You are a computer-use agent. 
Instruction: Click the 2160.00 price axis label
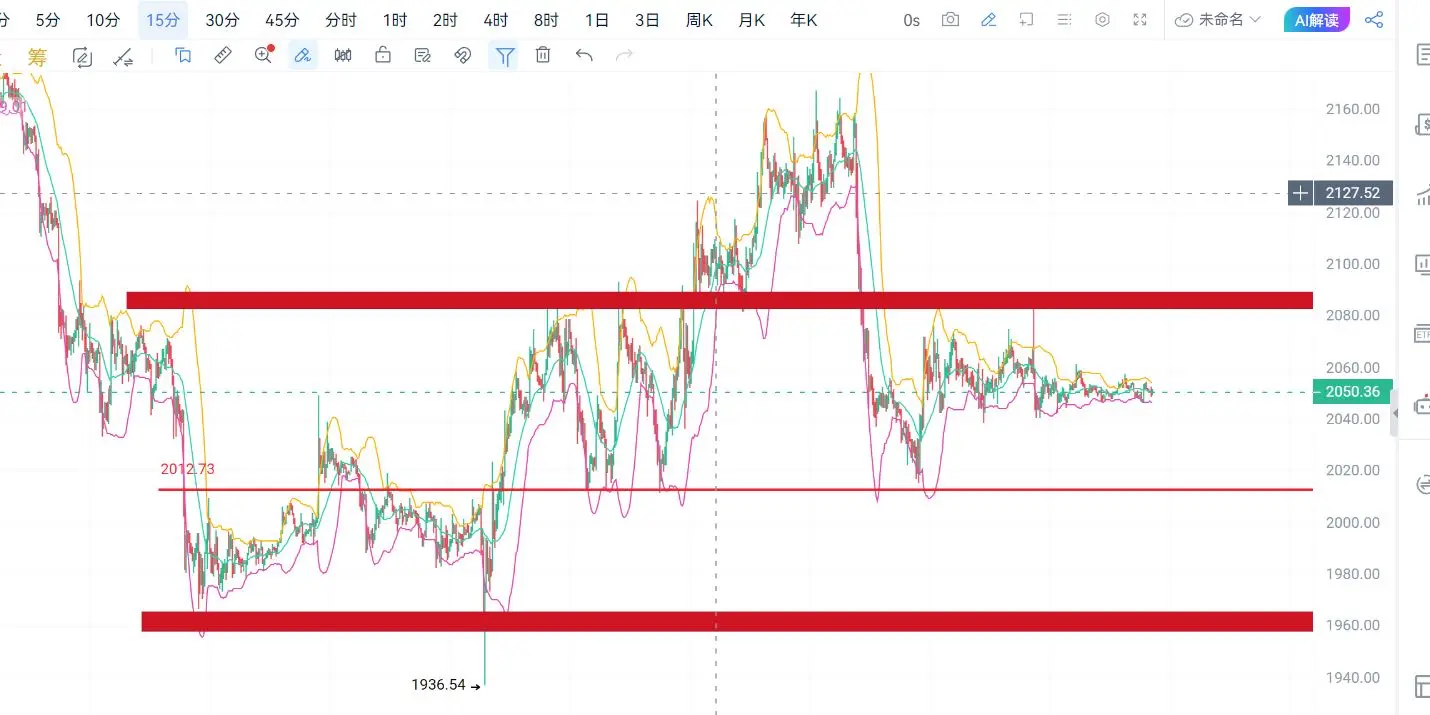(x=1353, y=109)
